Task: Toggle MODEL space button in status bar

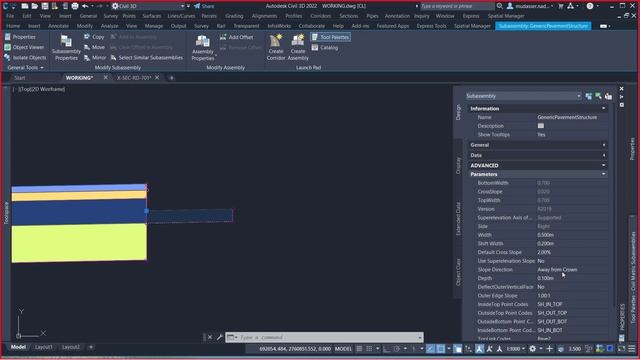Action: (343, 349)
